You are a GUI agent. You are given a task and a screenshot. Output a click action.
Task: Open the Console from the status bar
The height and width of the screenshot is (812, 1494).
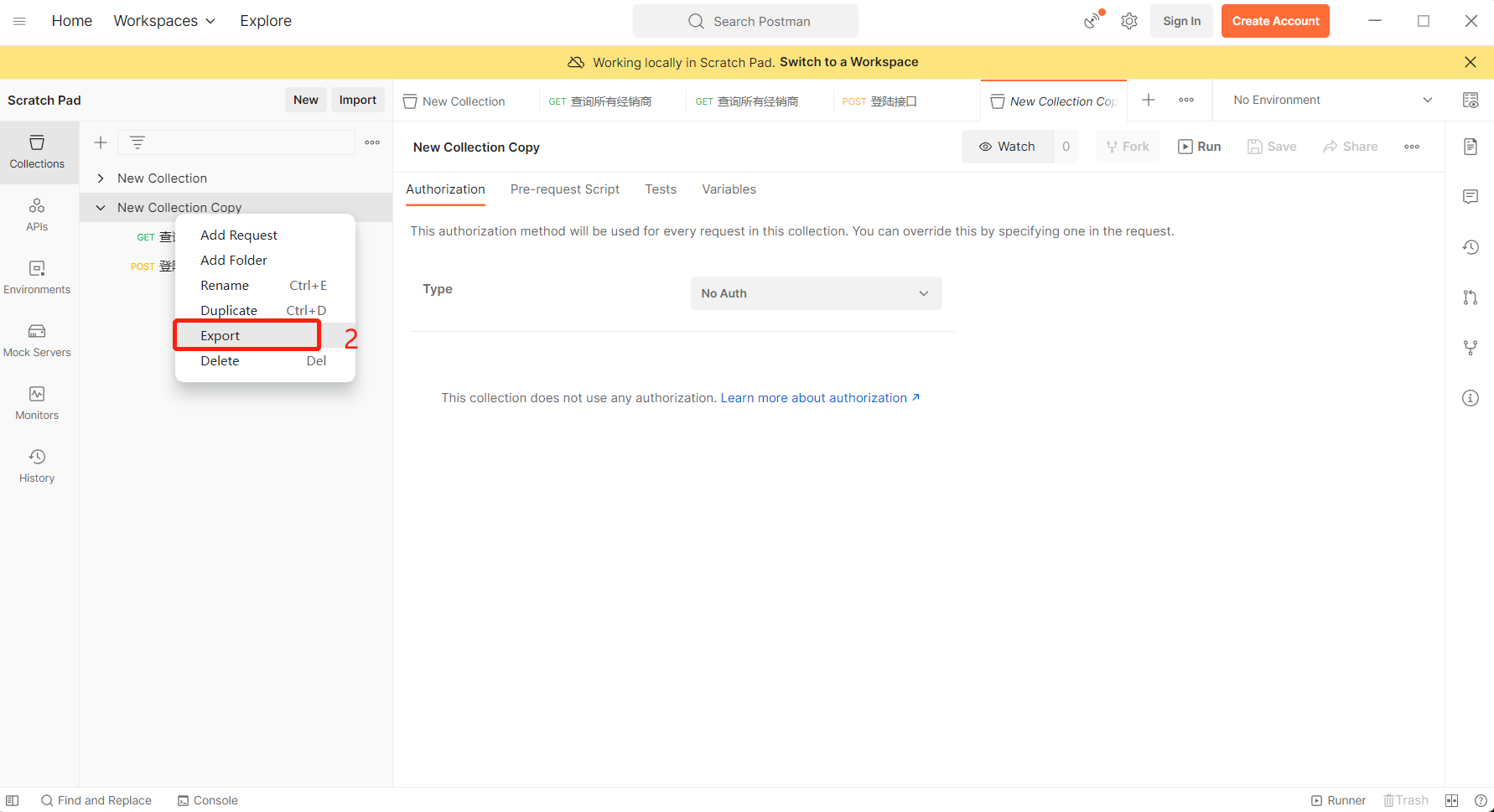[x=208, y=800]
